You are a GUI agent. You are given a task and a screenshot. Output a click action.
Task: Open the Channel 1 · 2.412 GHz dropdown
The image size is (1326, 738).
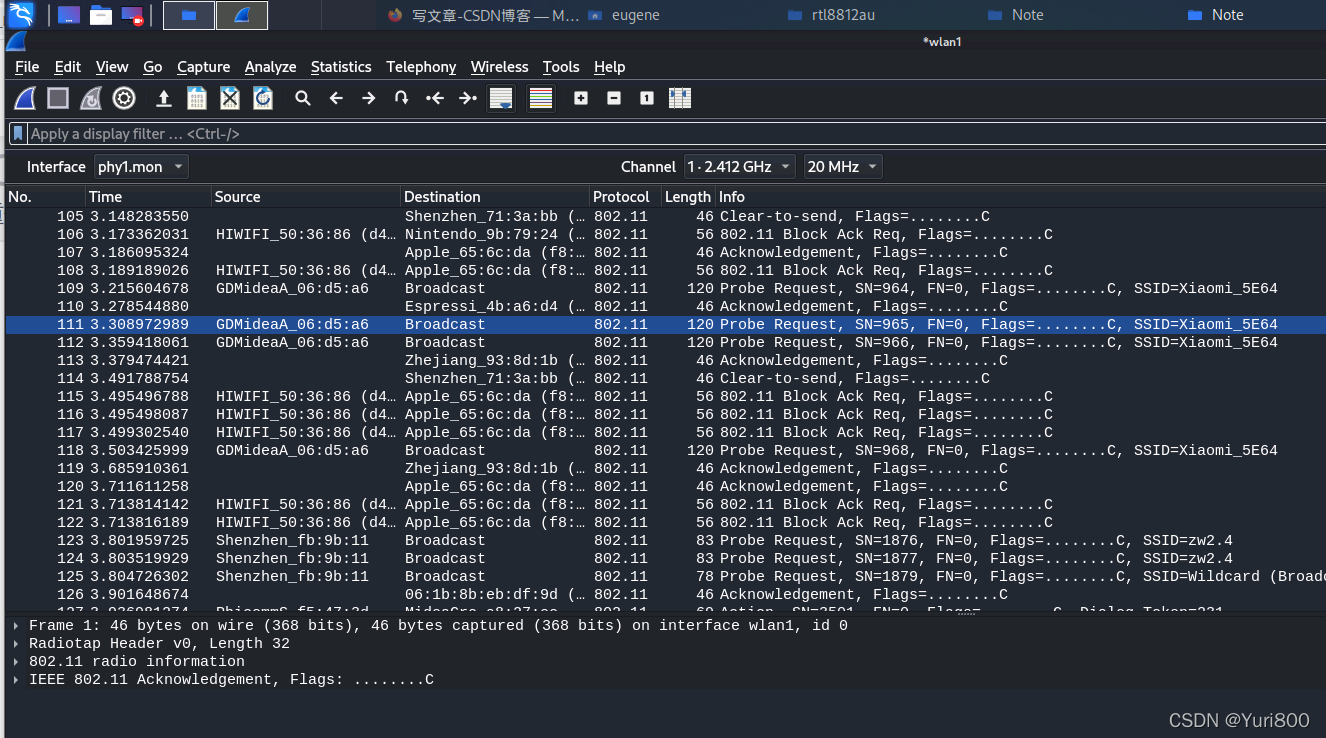pyautogui.click(x=739, y=166)
